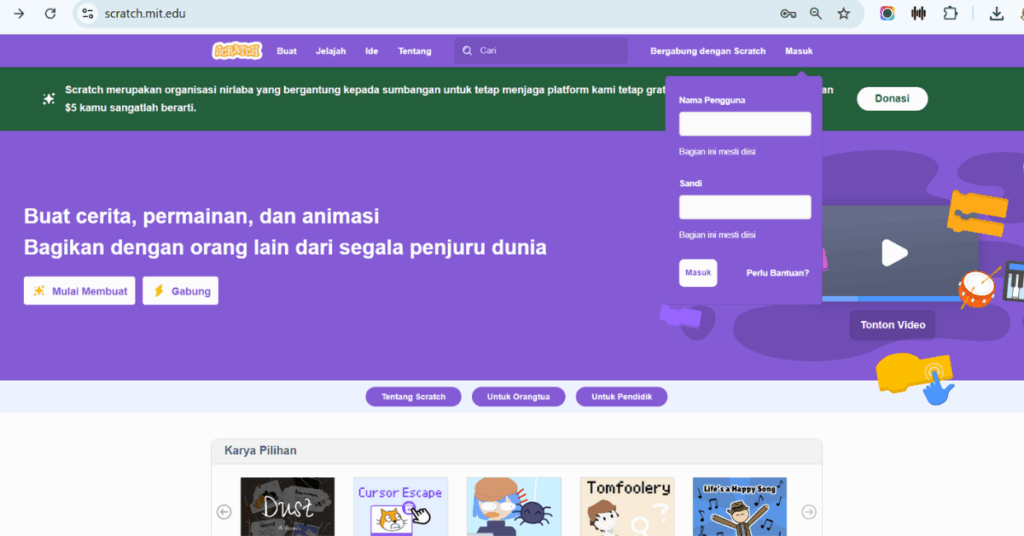Open Untuk Orangtua pill button
Screen dimensions: 1024x536
pos(519,396)
